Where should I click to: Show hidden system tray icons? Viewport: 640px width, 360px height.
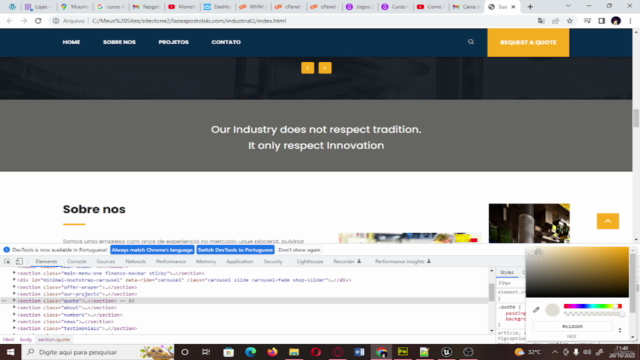coord(555,352)
